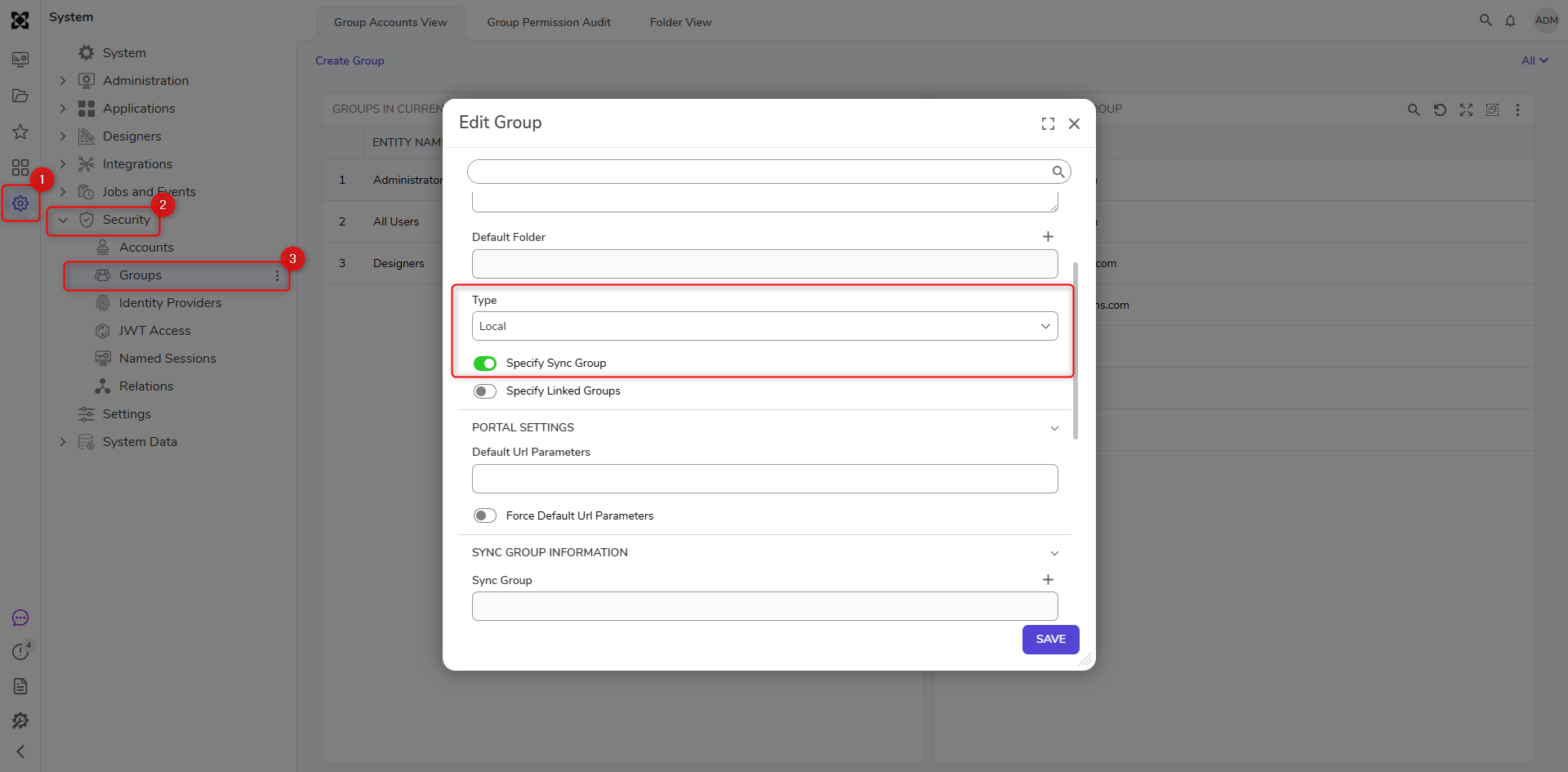Refresh the right panel list
Viewport: 1568px width, 772px height.
pyautogui.click(x=1440, y=109)
